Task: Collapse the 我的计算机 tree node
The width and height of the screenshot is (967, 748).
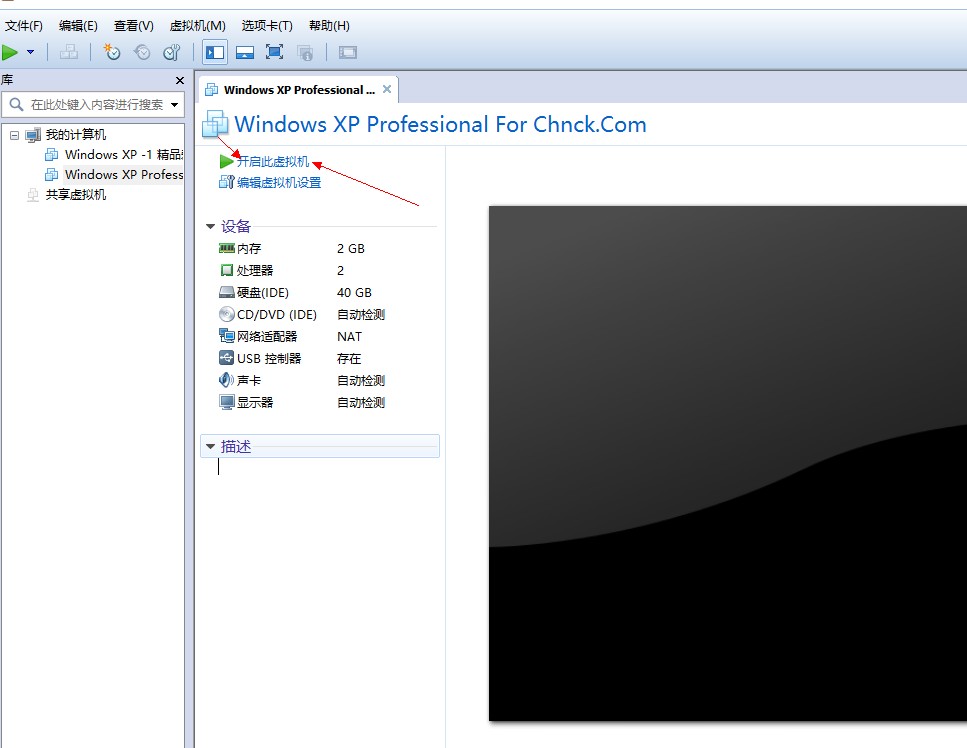Action: pos(14,135)
